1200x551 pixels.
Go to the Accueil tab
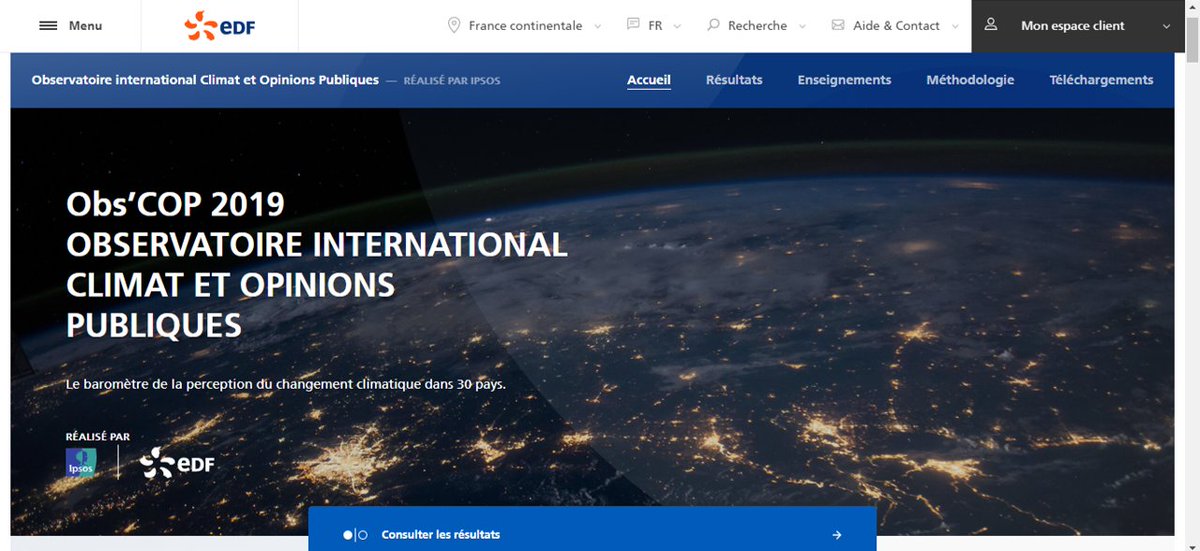pyautogui.click(x=649, y=80)
